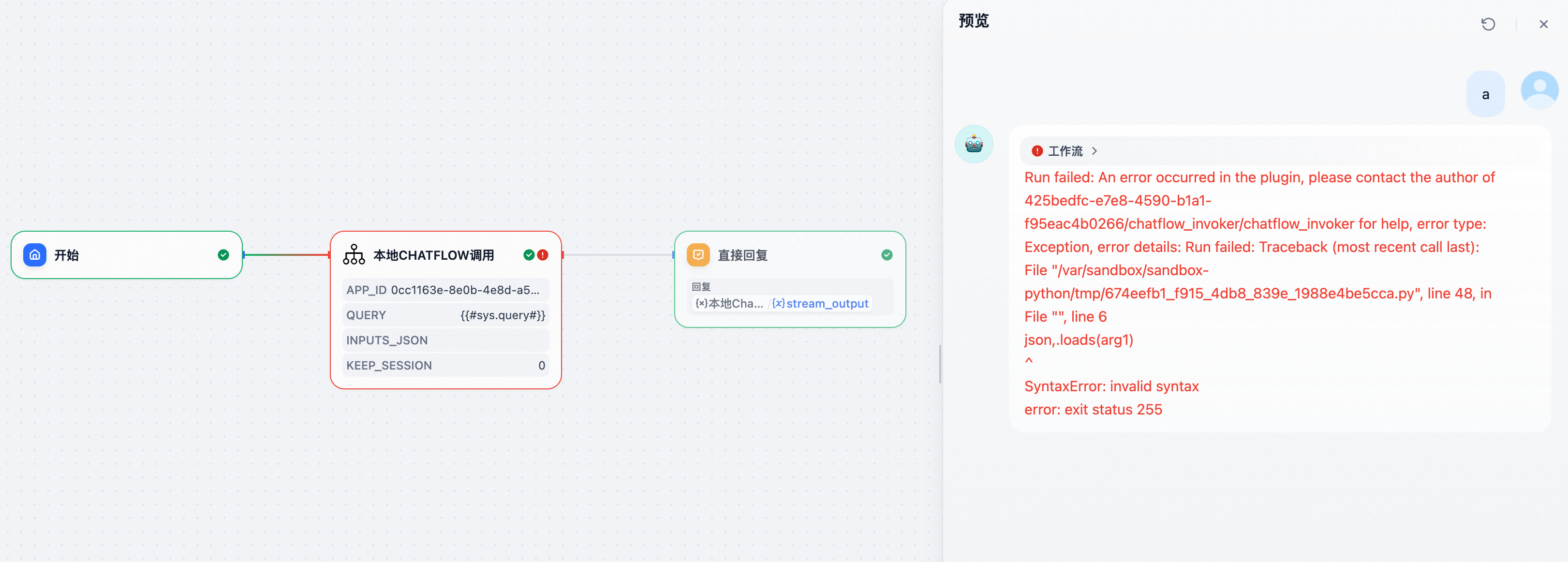
Task: Click the preview panel resize divider handle
Action: 940,364
